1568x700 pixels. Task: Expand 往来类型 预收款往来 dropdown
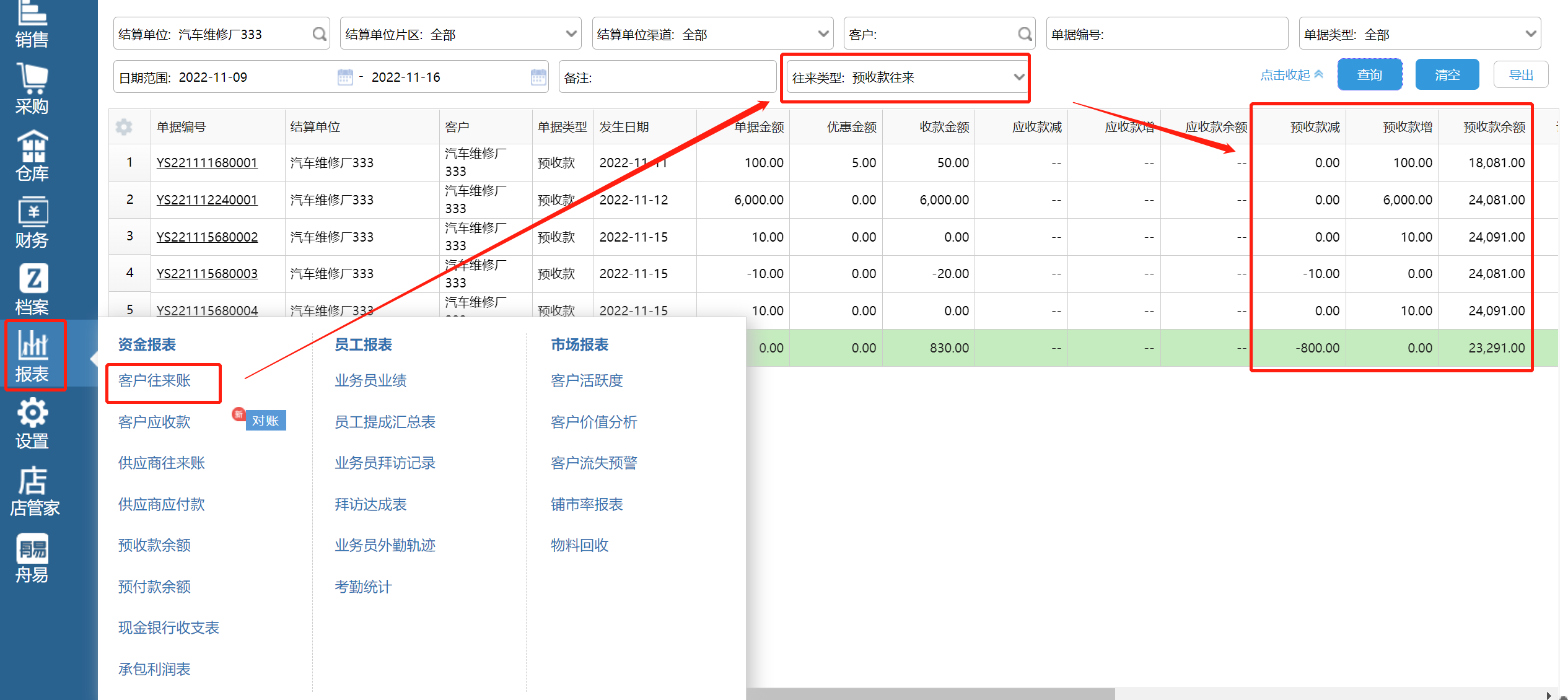tap(1018, 77)
